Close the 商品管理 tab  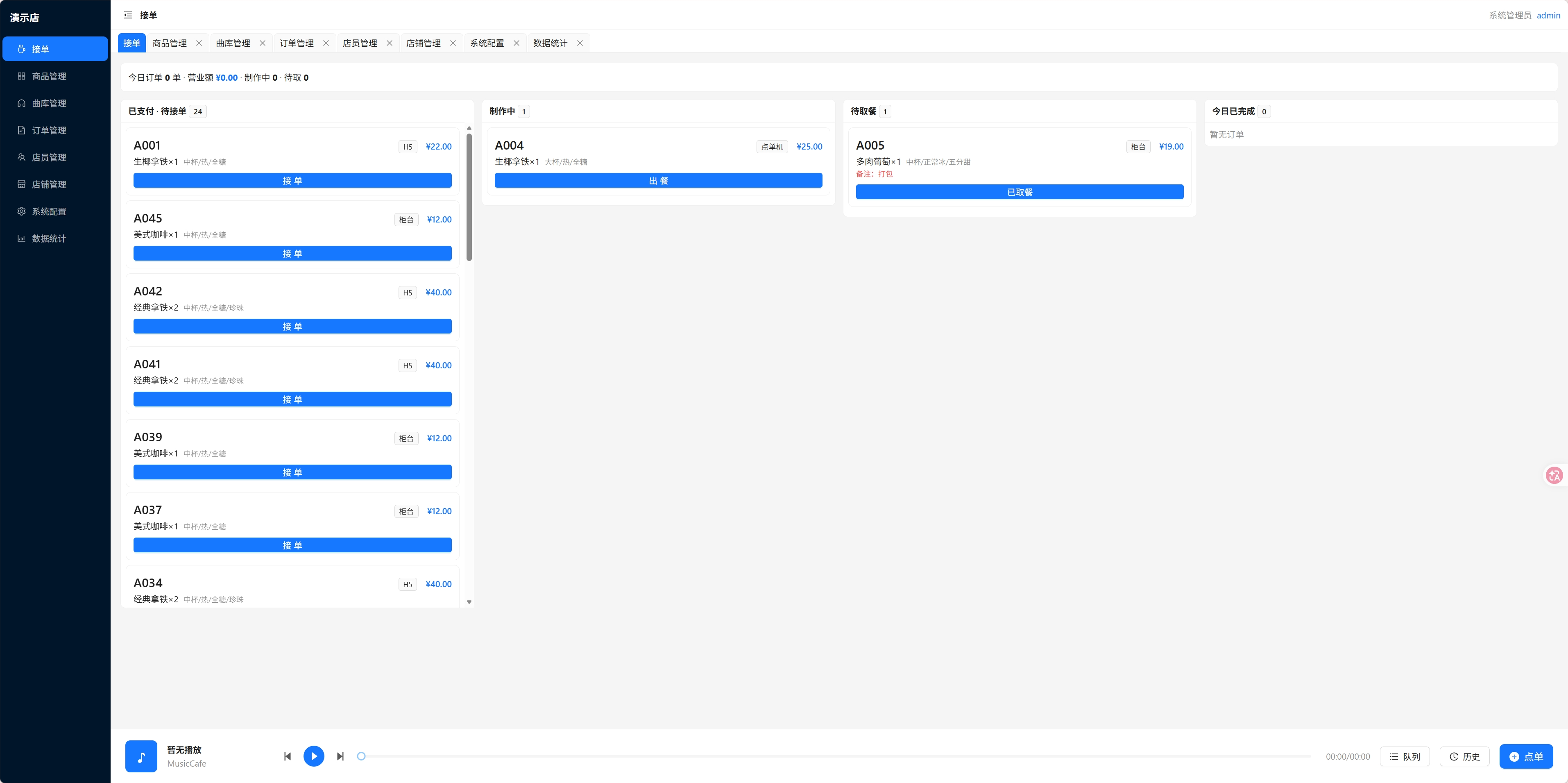[x=199, y=43]
